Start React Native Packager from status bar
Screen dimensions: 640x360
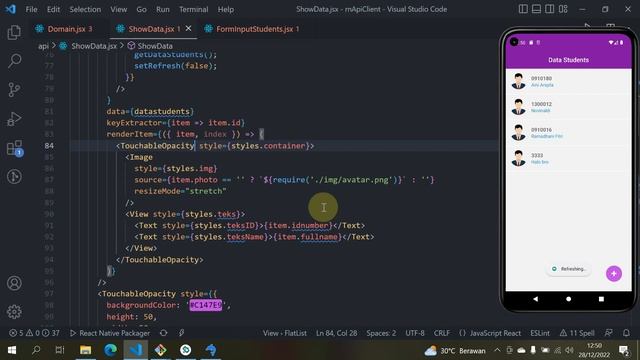110,333
